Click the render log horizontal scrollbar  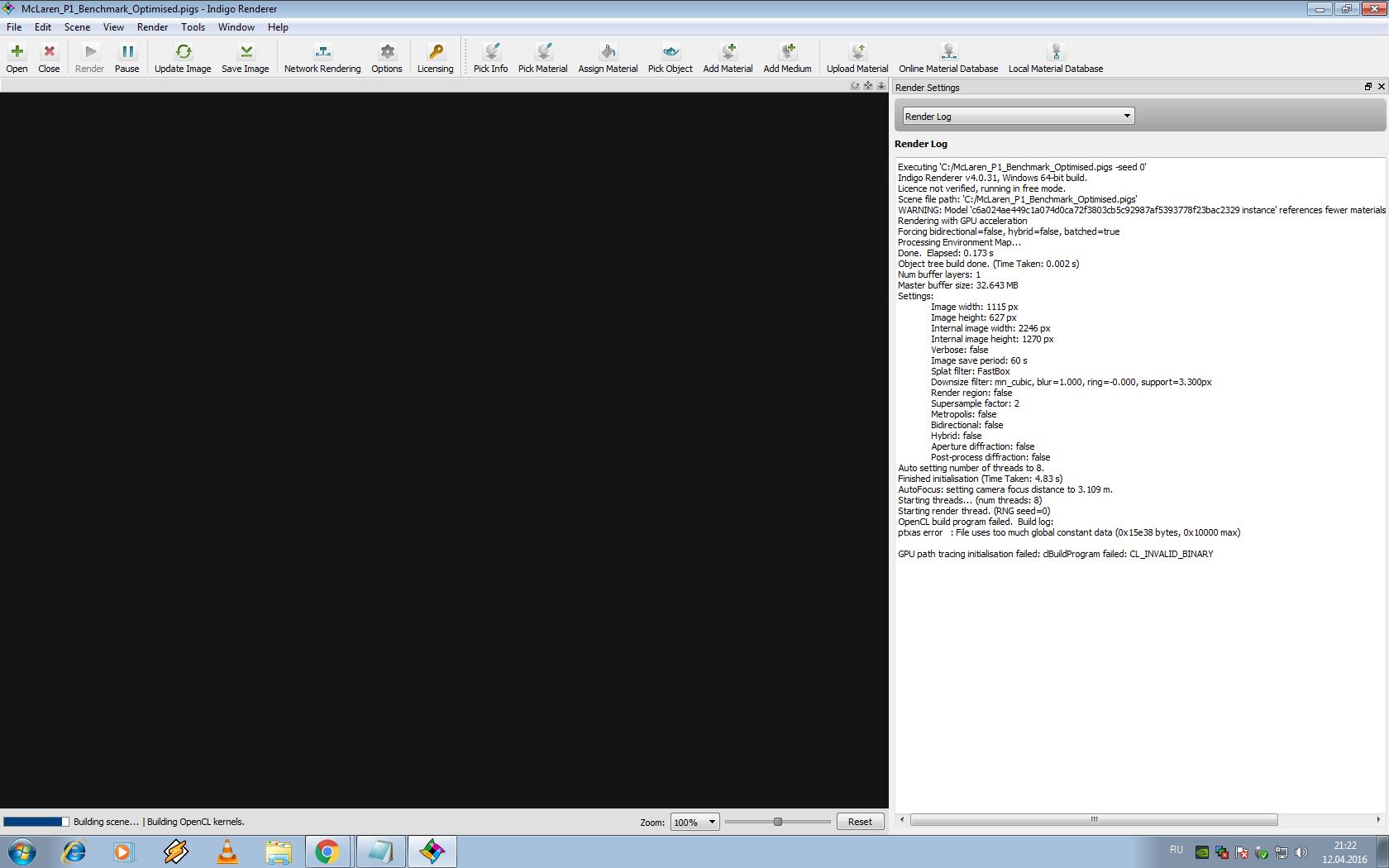pyautogui.click(x=1093, y=820)
